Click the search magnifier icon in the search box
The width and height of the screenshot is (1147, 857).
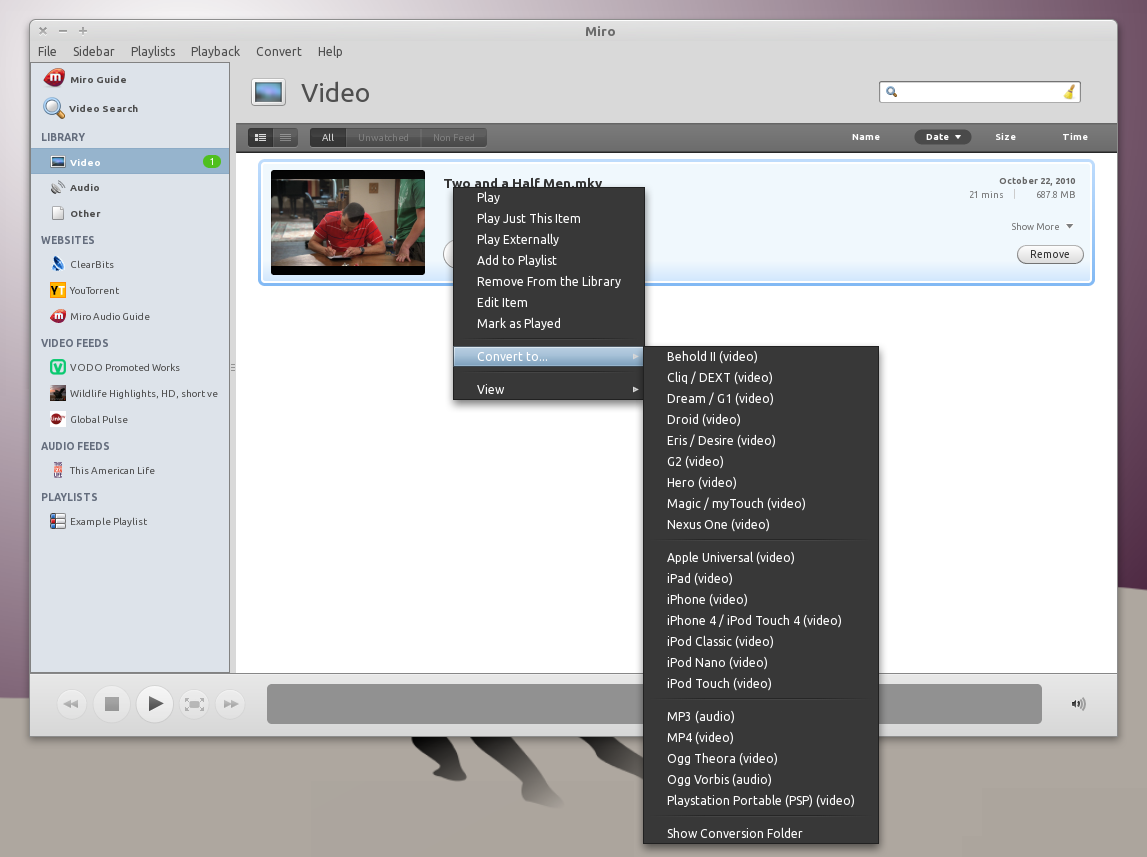[892, 91]
